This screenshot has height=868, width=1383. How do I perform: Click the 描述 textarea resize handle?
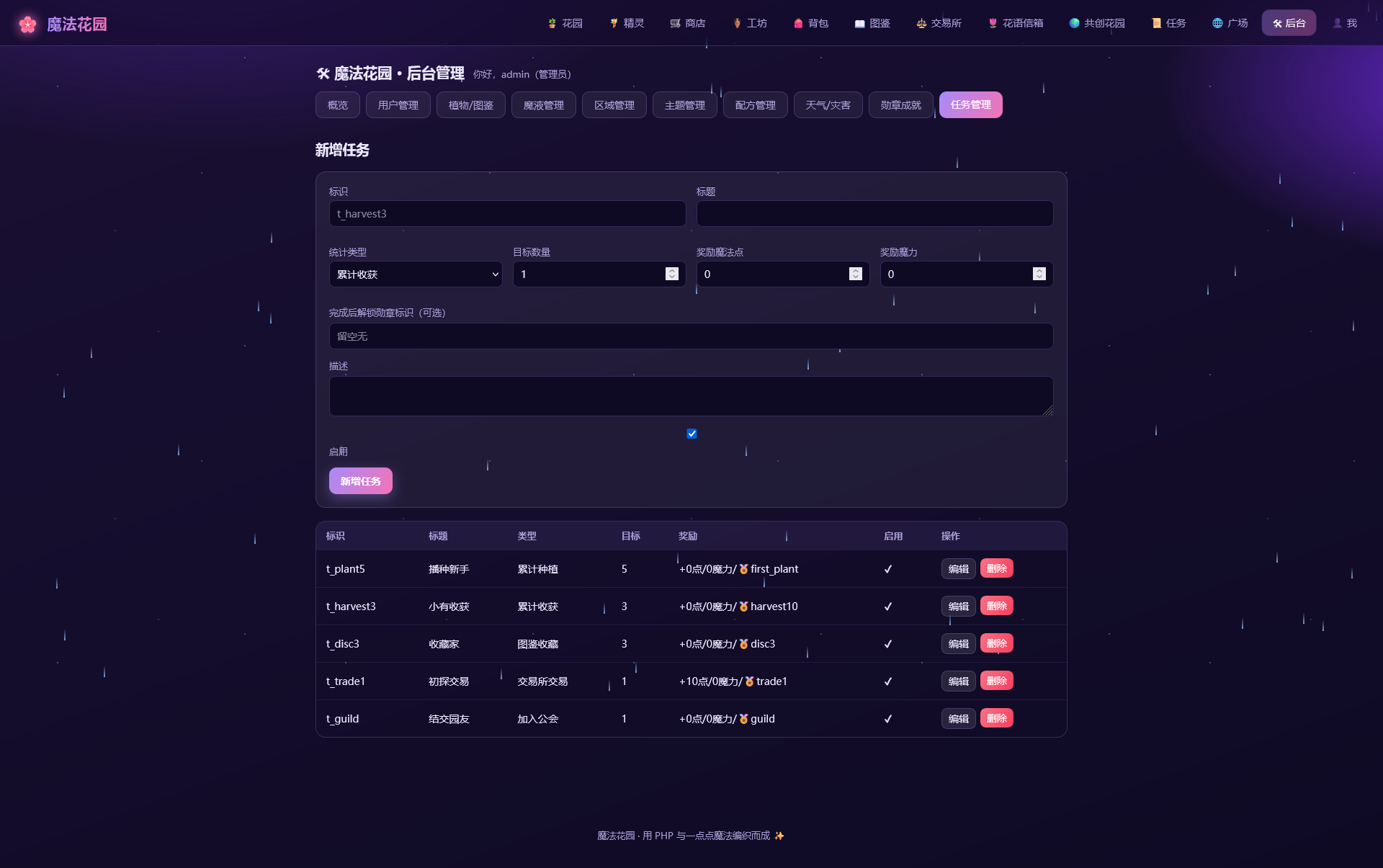tap(1048, 411)
